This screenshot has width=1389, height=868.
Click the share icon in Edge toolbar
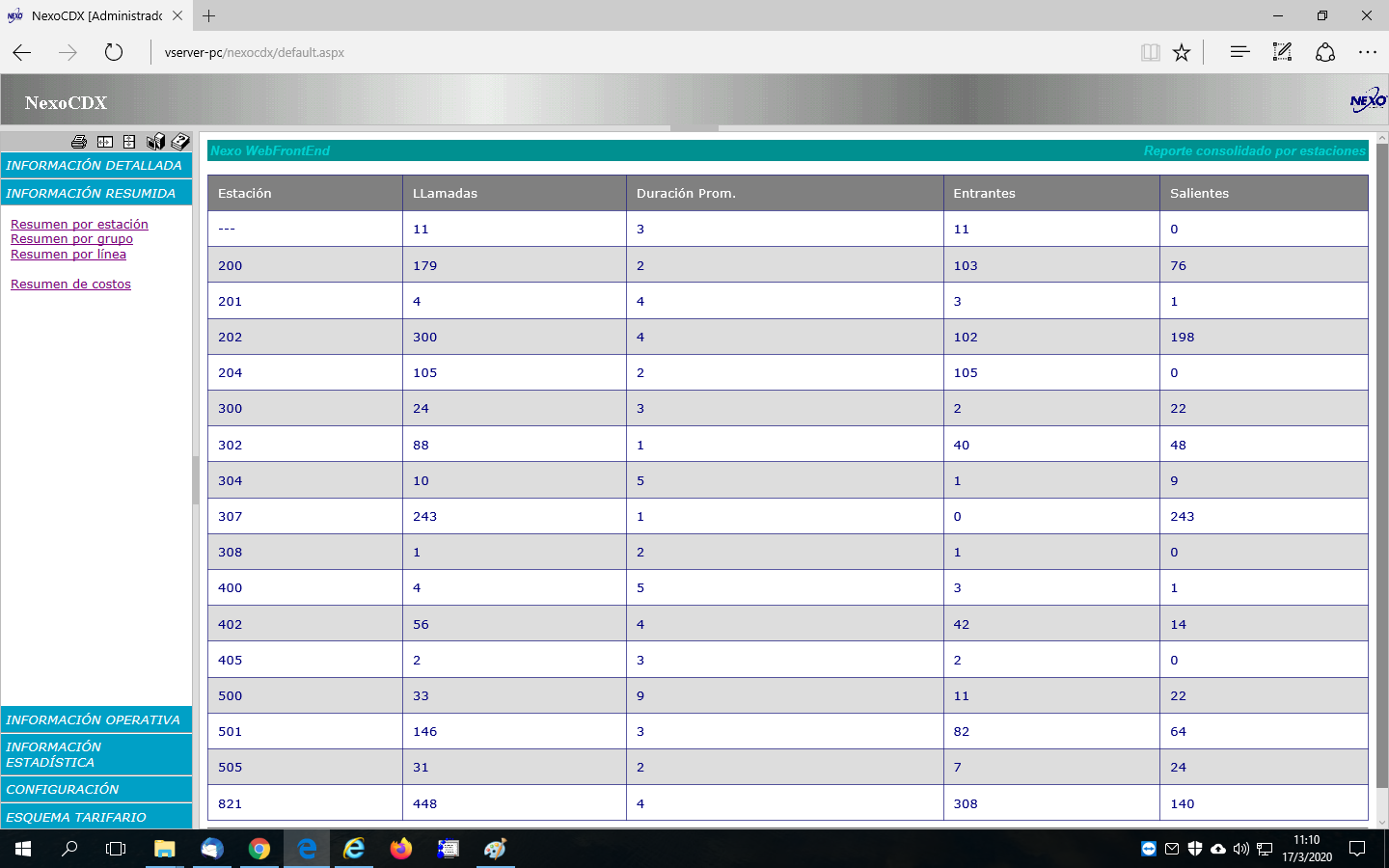1325,52
